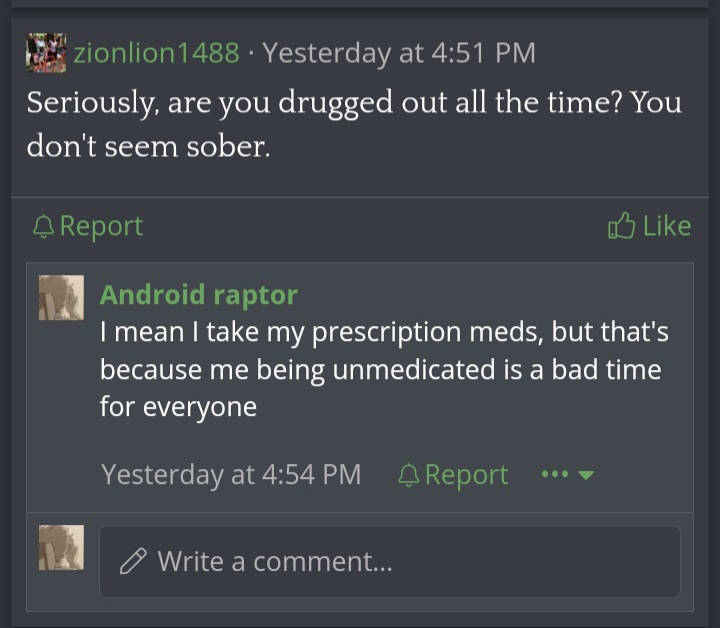Focus the 'Write a comment...' field
Viewport: 720px width, 628px height.
point(390,561)
